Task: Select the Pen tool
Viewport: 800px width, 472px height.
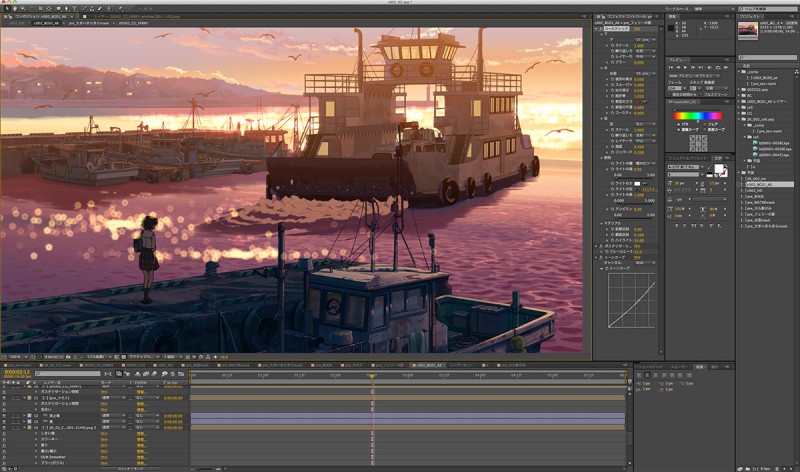Action: pos(66,9)
